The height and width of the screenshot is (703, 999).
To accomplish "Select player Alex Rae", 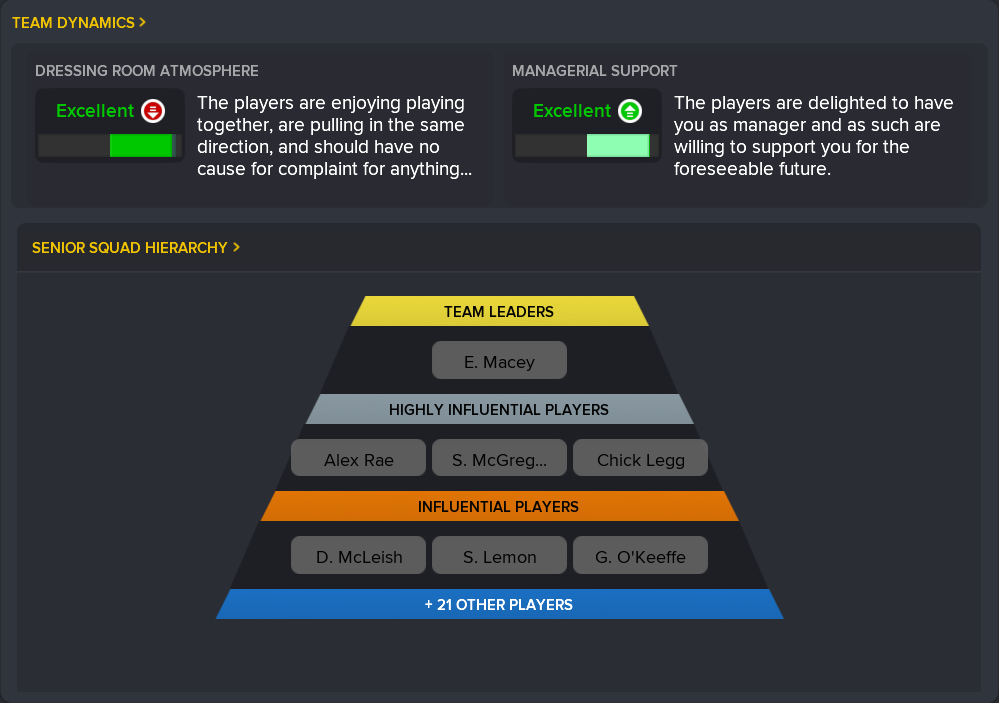I will (358, 459).
